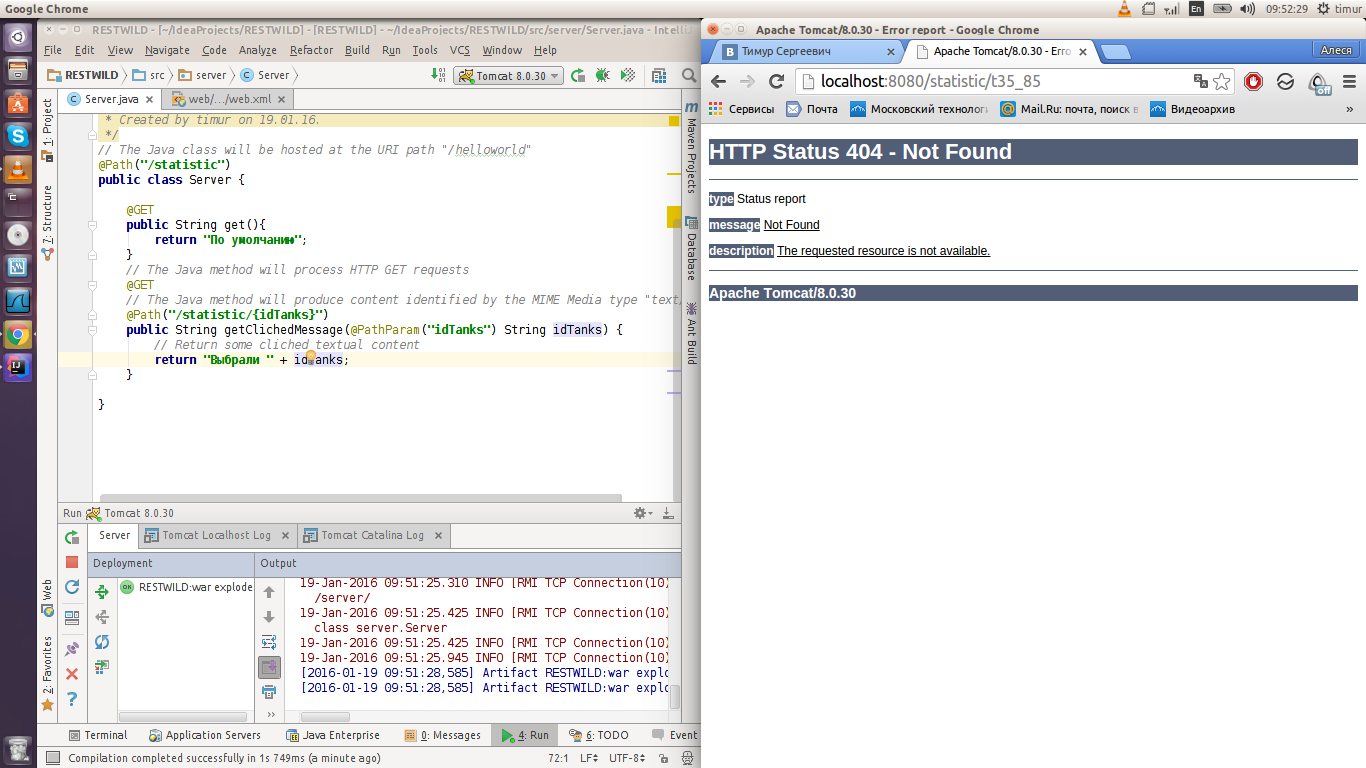
Task: Open the LF line separator selector
Action: [589, 759]
